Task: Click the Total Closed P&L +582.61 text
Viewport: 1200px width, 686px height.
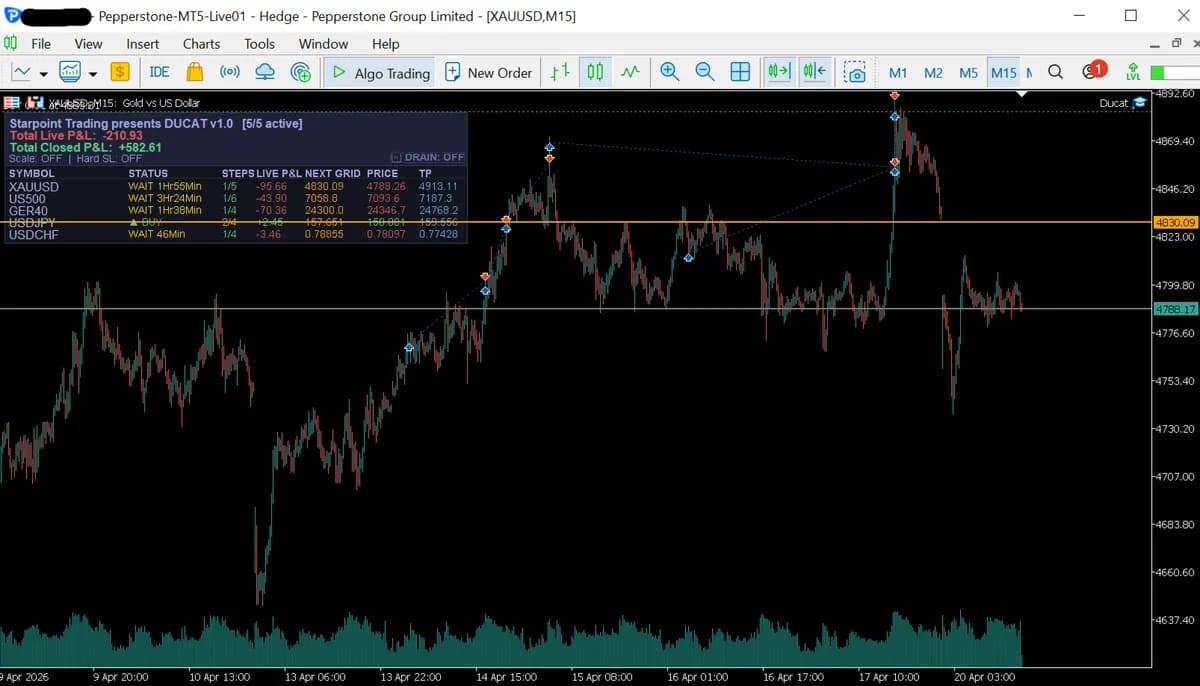Action: point(85,147)
